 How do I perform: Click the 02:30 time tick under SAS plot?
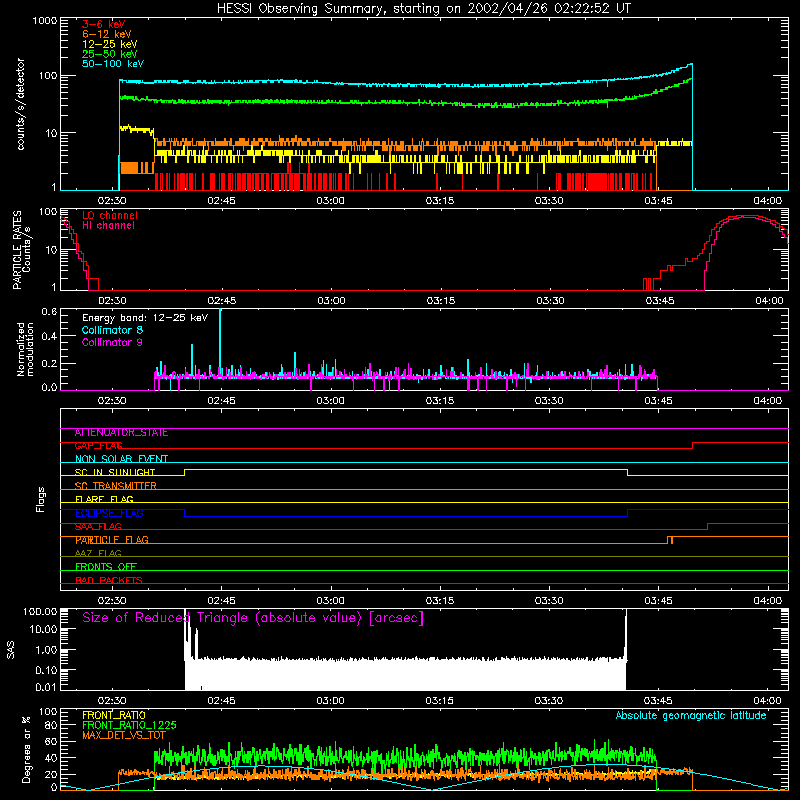click(x=112, y=701)
